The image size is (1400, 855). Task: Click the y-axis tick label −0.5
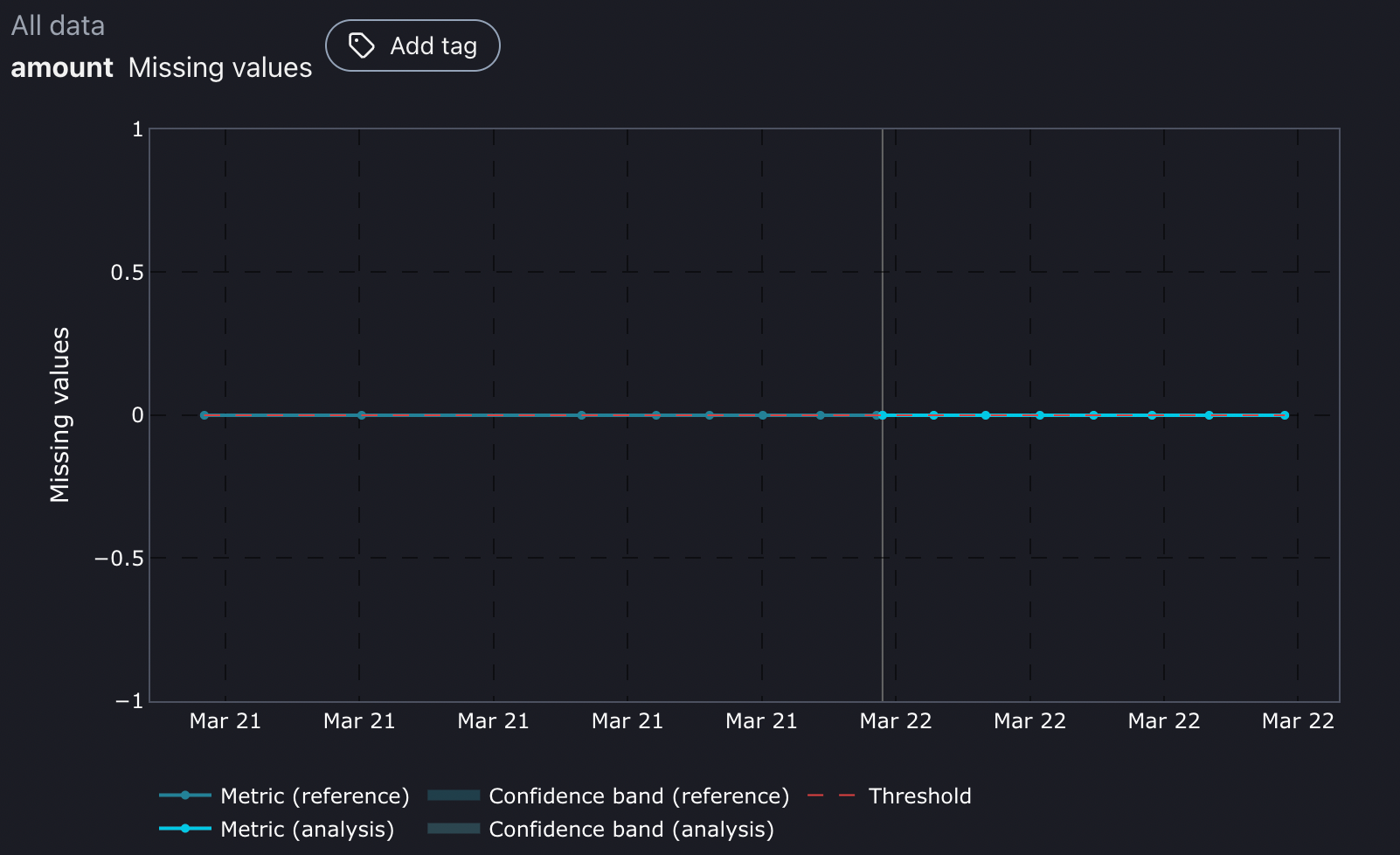point(119,559)
